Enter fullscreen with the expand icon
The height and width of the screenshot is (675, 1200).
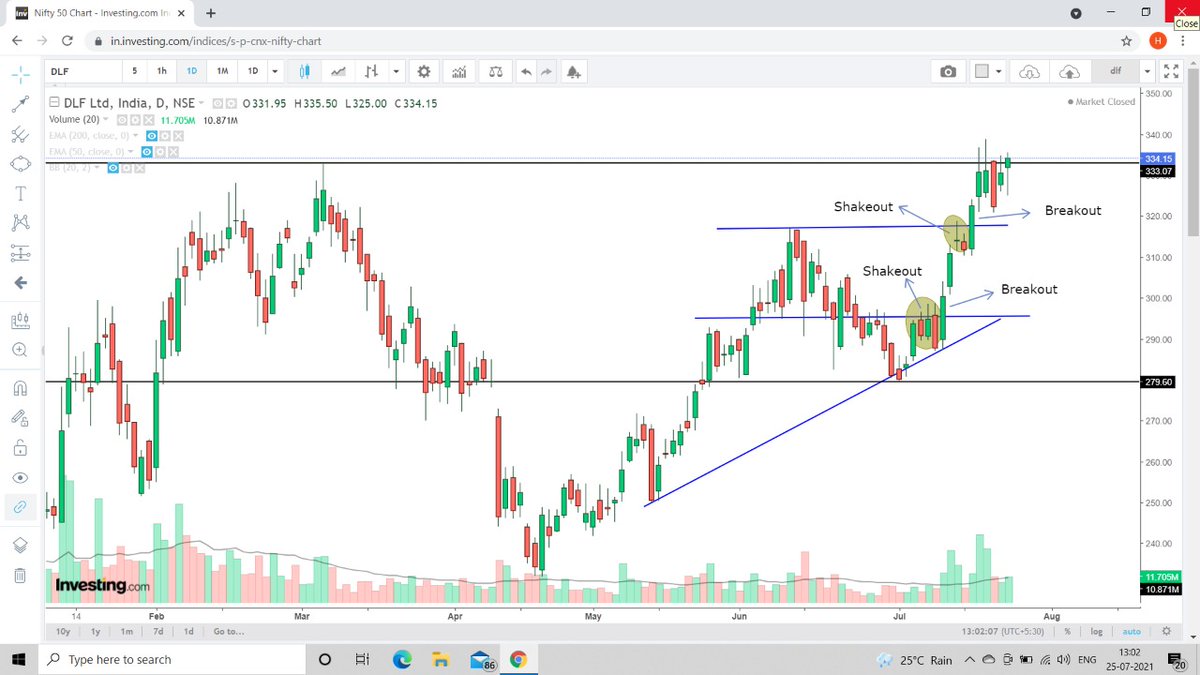point(1171,71)
